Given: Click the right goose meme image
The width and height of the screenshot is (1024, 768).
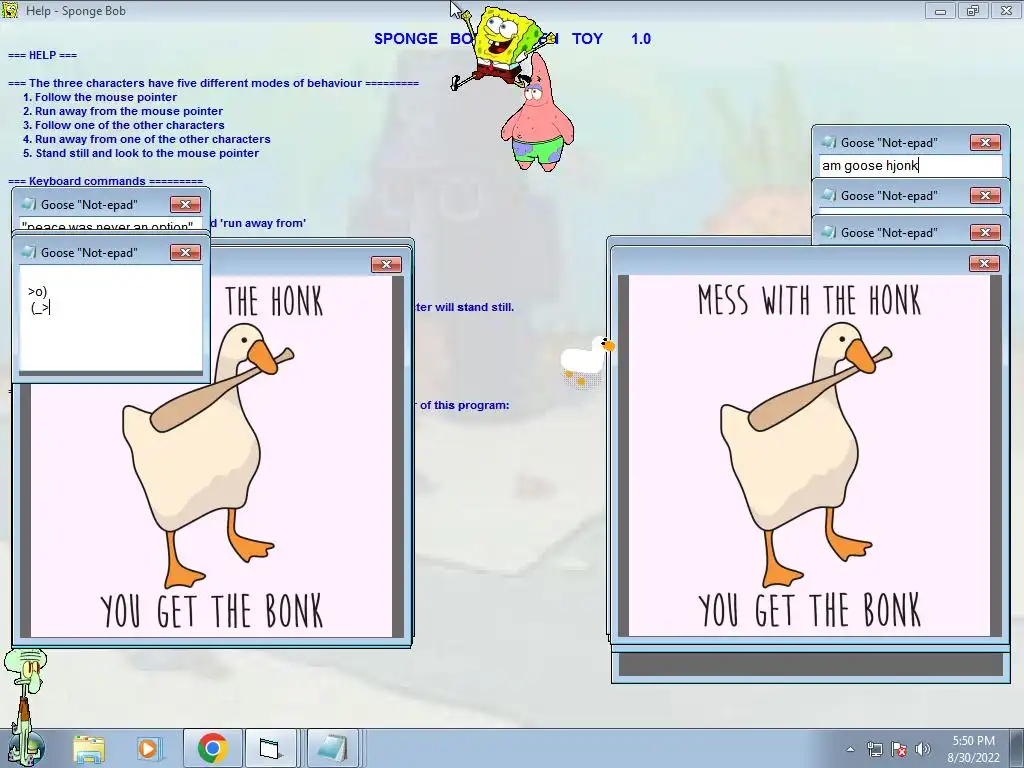Looking at the screenshot, I should pyautogui.click(x=809, y=455).
